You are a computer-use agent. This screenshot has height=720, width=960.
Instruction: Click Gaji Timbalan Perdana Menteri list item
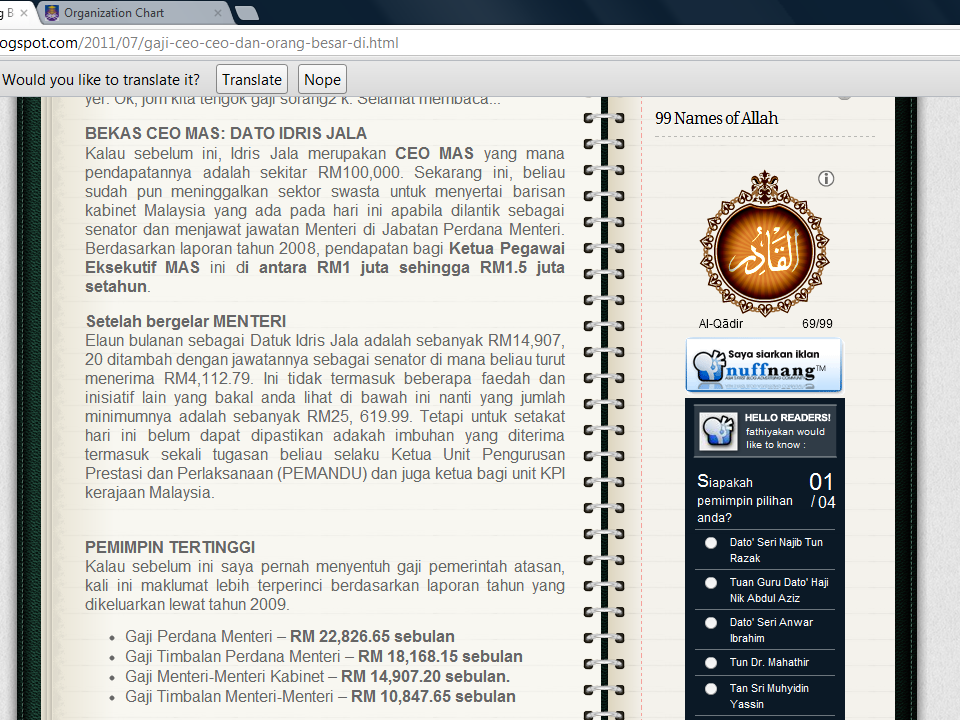(324, 656)
